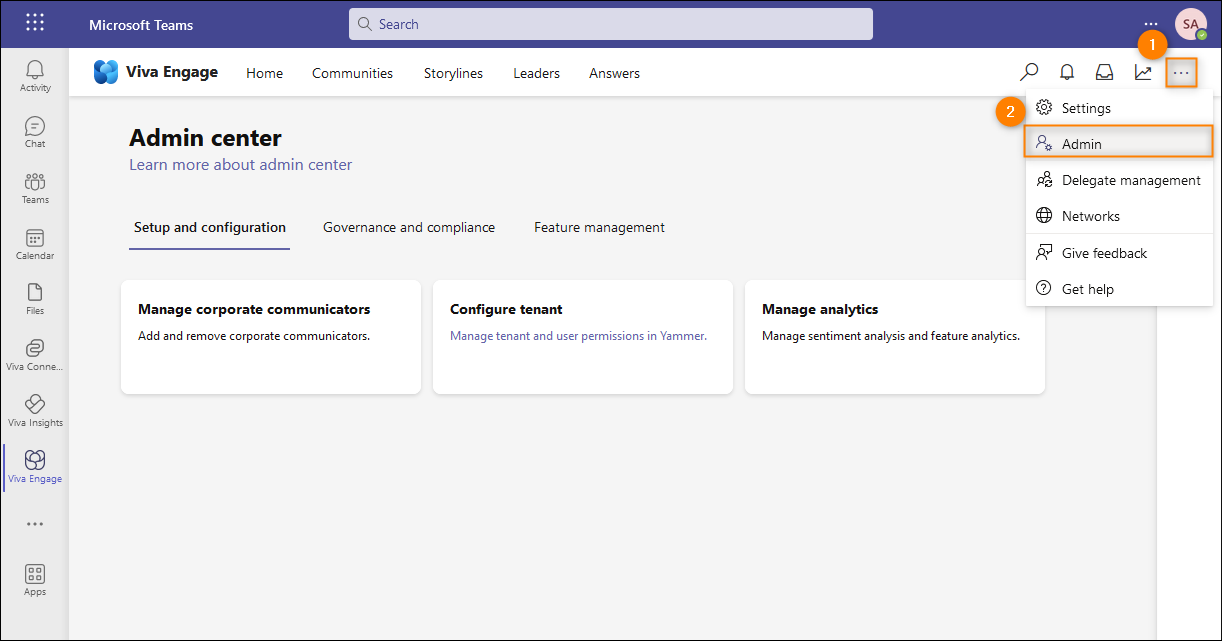Click the Viva Engage logo icon
Viewport: 1222px width, 641px height.
[106, 72]
